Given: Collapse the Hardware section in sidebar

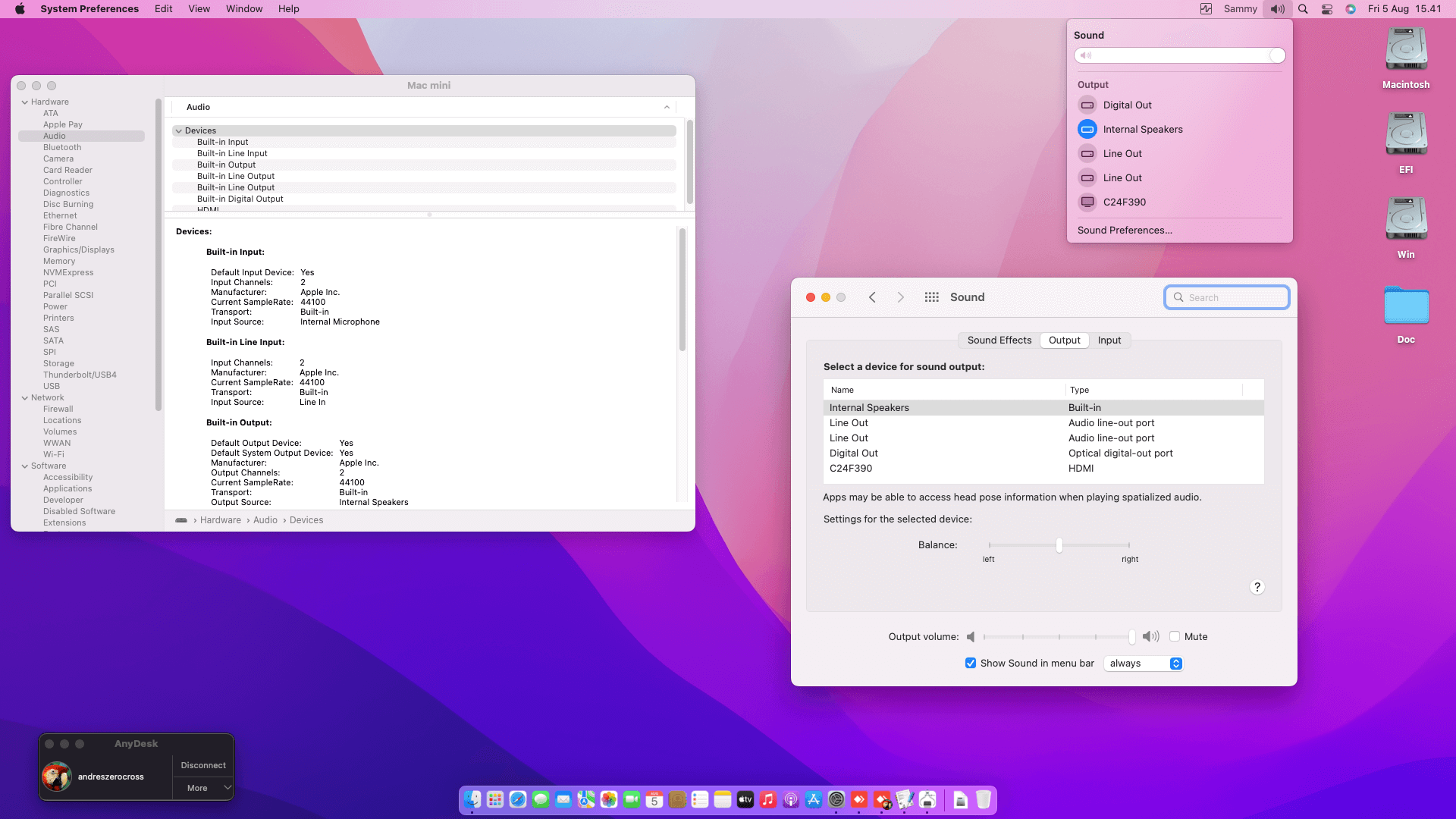Looking at the screenshot, I should (25, 102).
